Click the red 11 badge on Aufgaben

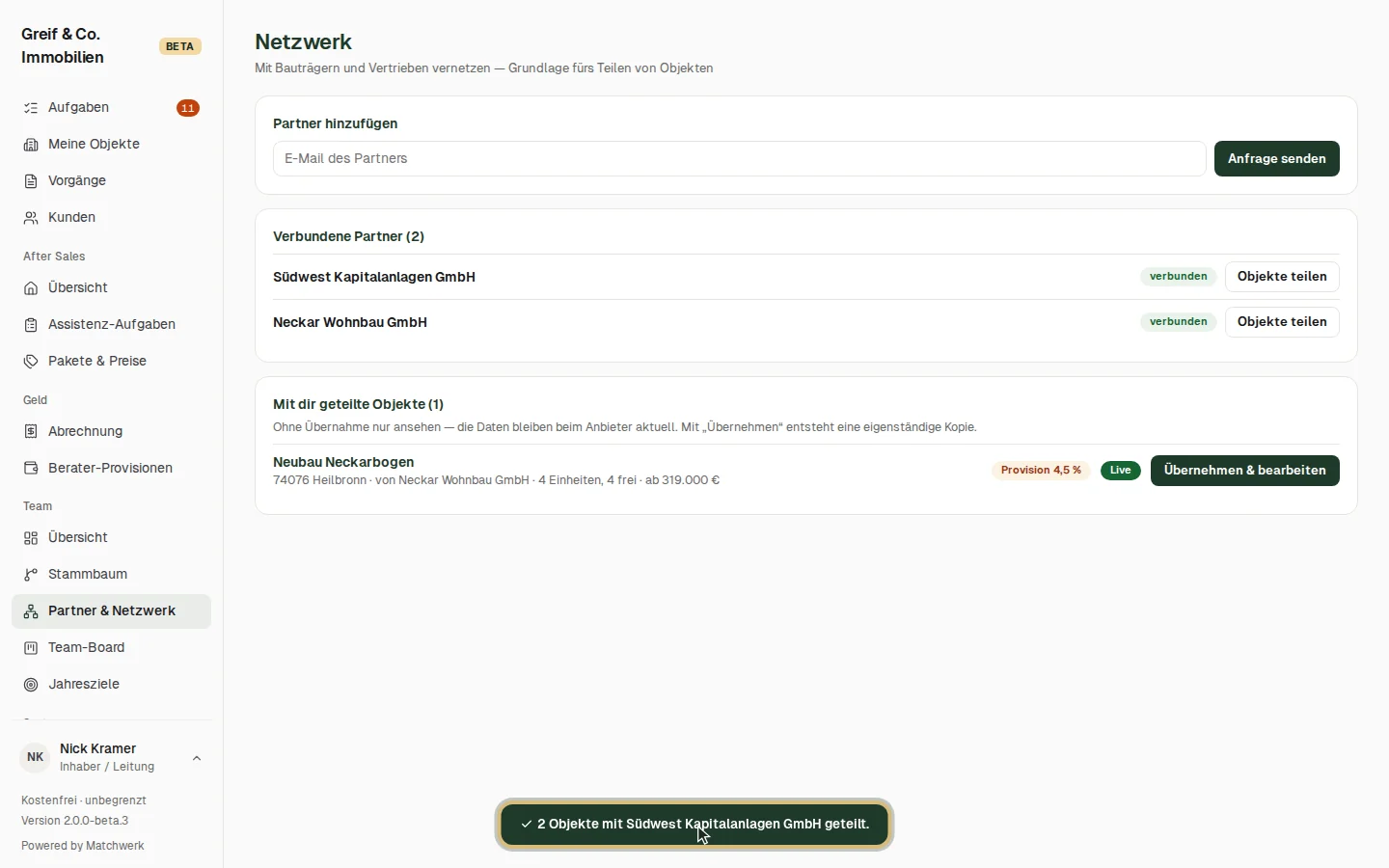point(188,108)
